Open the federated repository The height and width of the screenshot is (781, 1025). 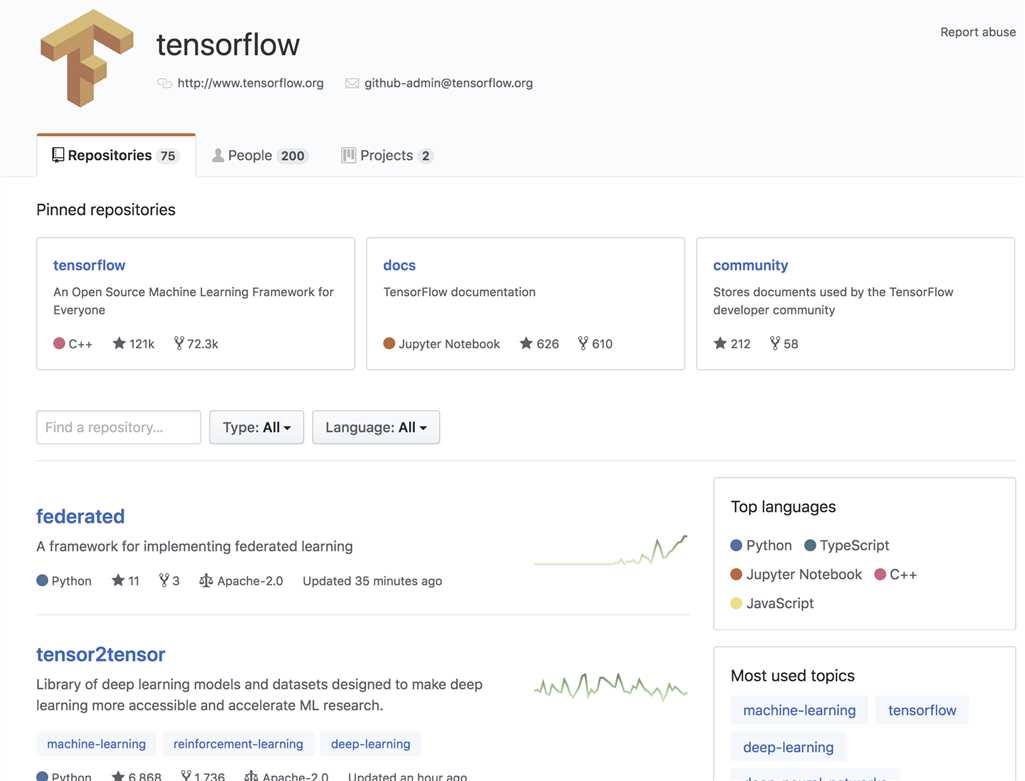[80, 516]
